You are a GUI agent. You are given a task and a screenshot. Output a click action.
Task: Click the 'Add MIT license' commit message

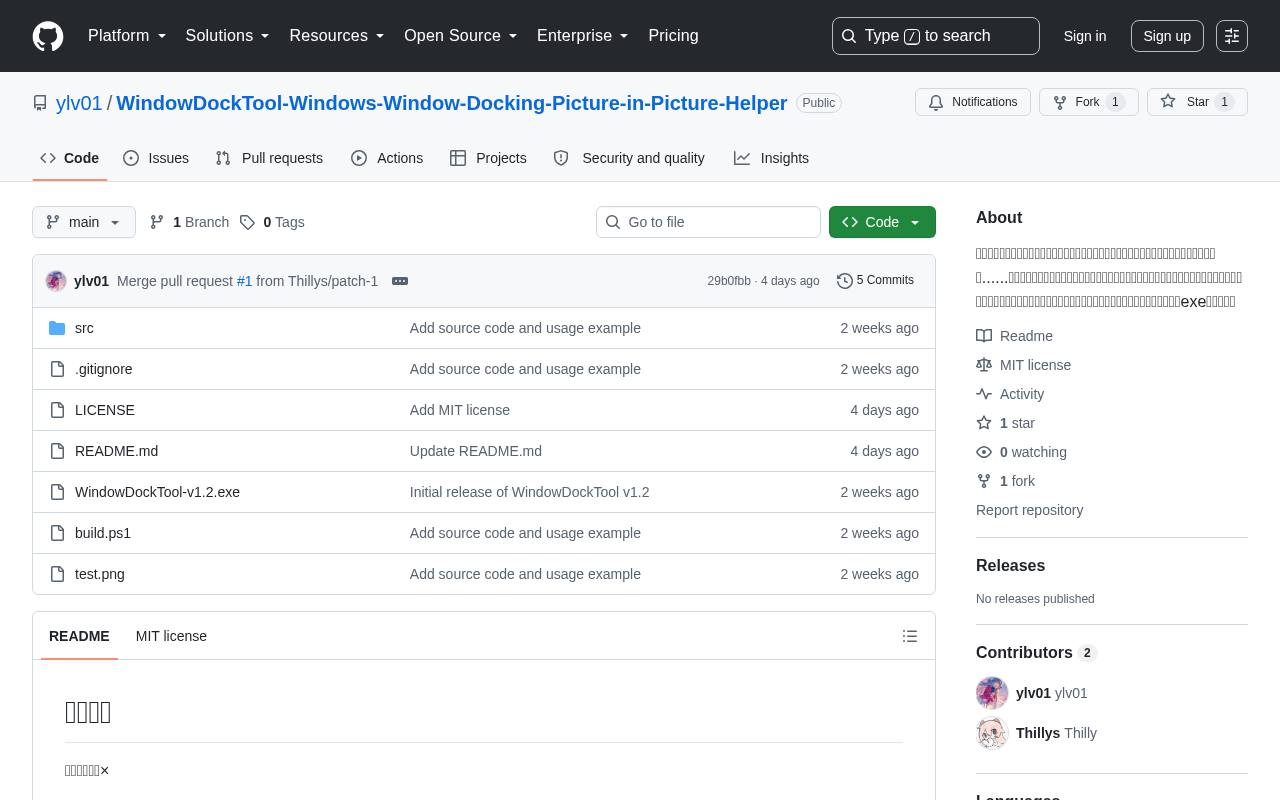460,410
